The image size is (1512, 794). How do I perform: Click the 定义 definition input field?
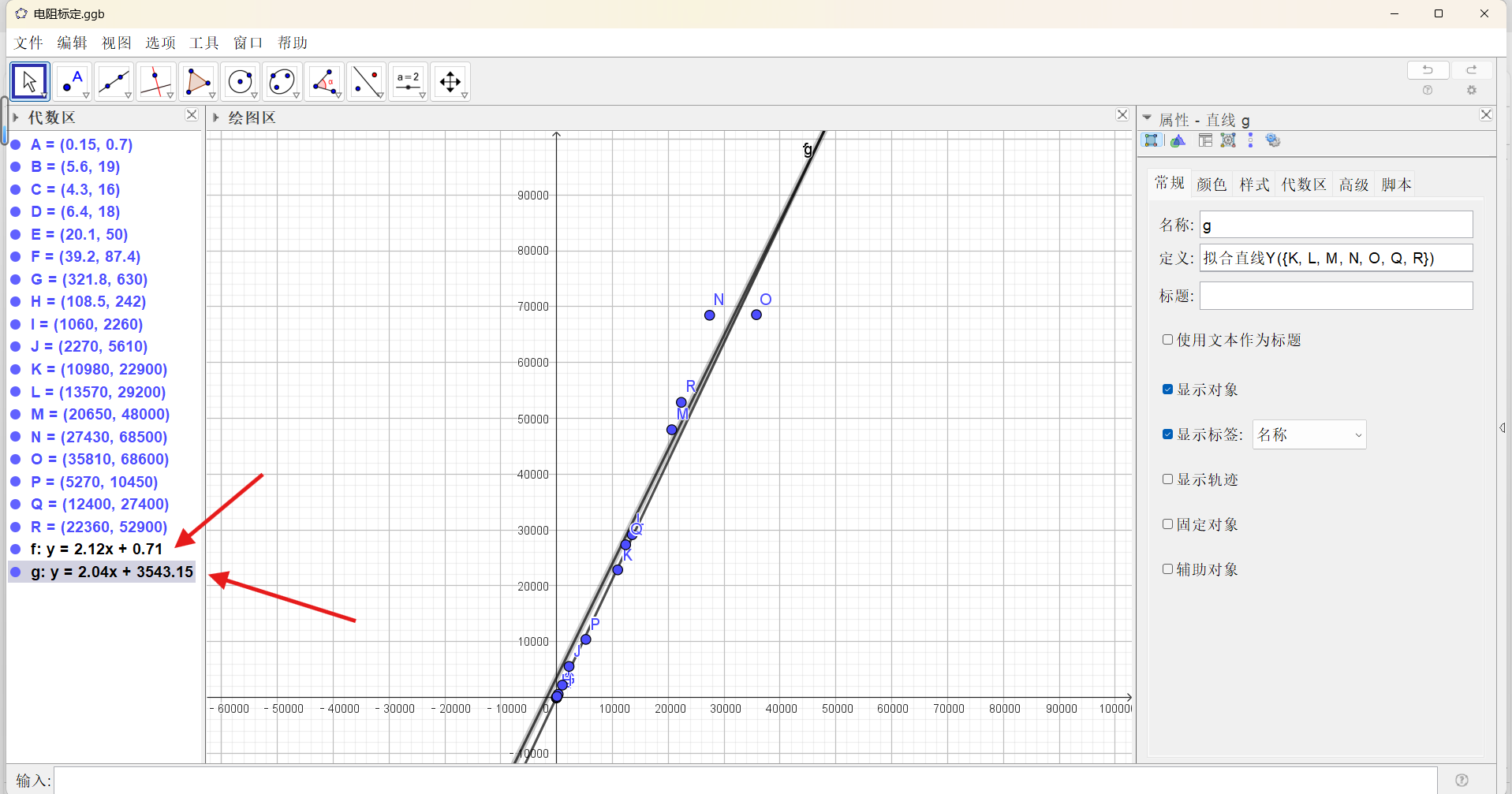(1336, 258)
